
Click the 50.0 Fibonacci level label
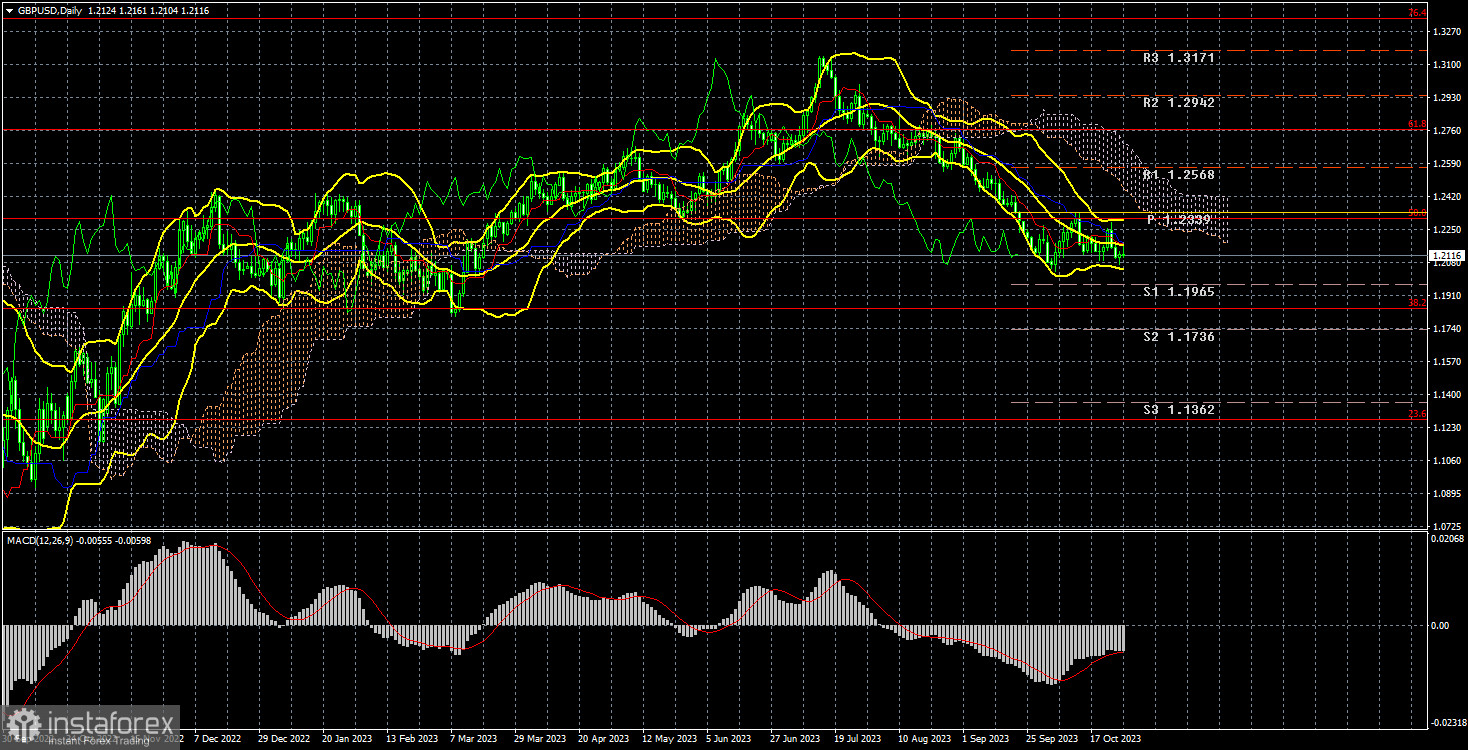coord(1417,213)
